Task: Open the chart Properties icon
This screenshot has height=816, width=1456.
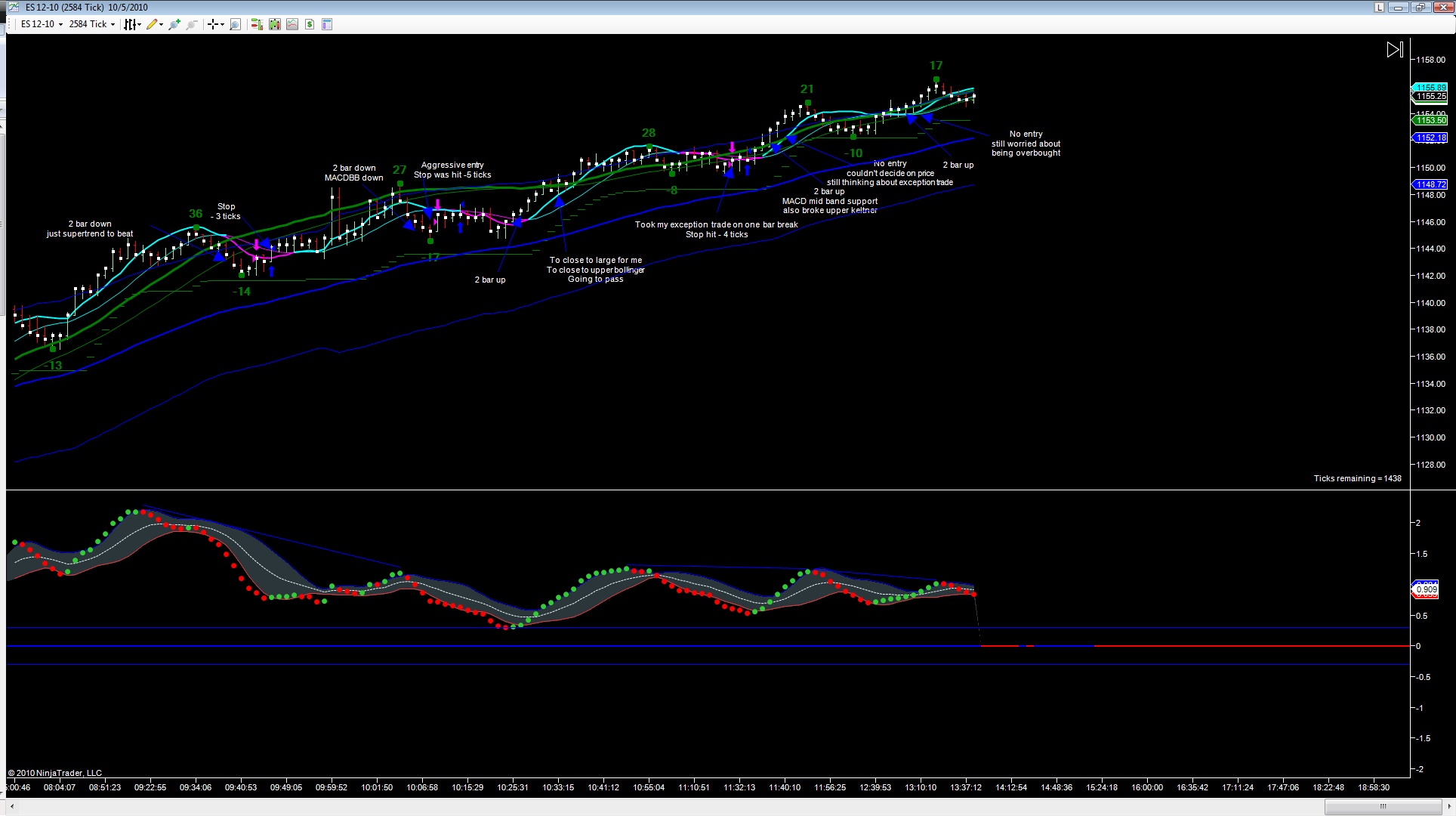Action: pos(327,24)
